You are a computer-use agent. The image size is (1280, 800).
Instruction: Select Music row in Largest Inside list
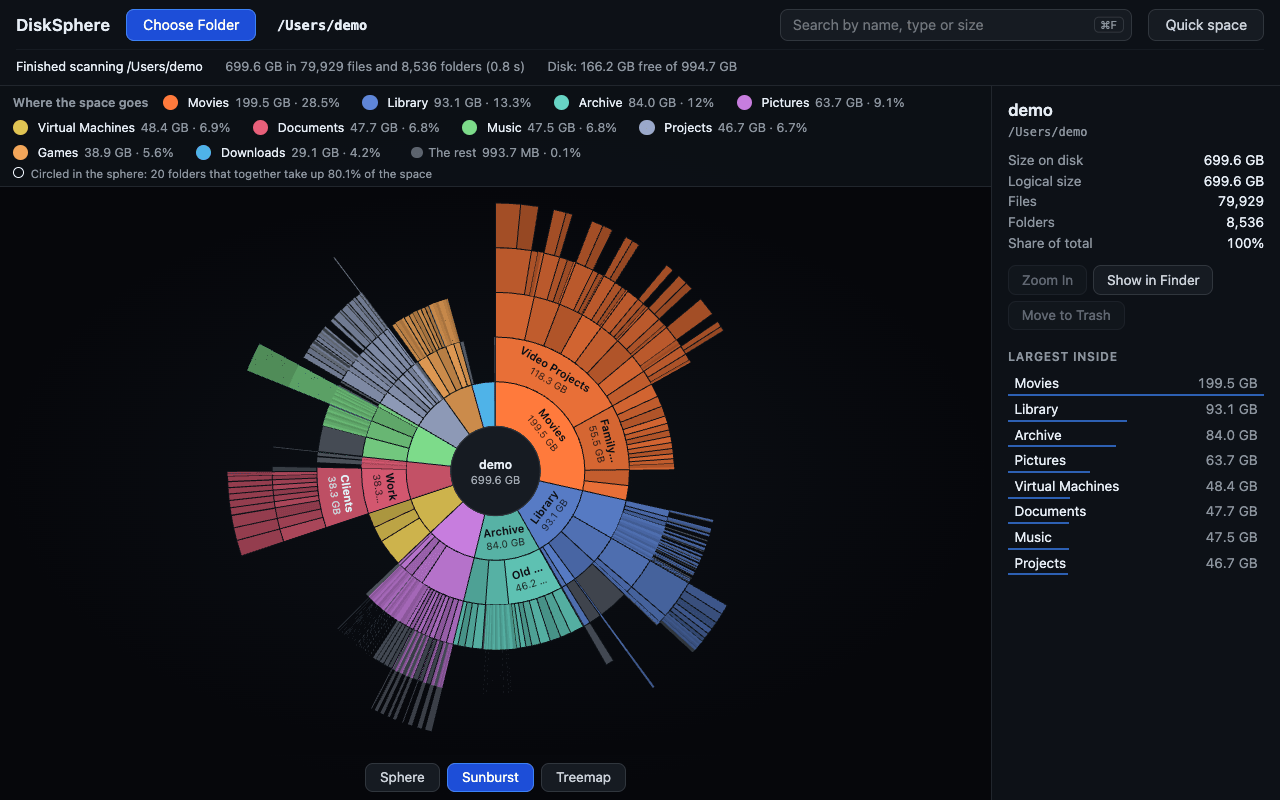click(x=1136, y=537)
